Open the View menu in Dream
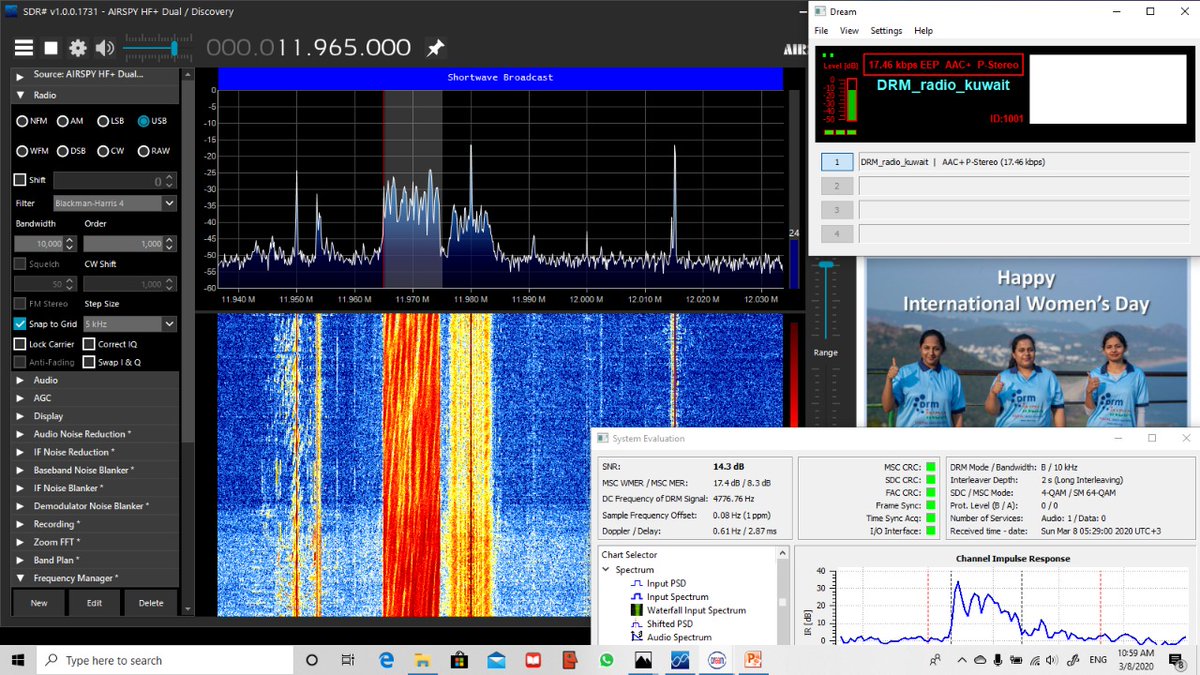 [849, 31]
